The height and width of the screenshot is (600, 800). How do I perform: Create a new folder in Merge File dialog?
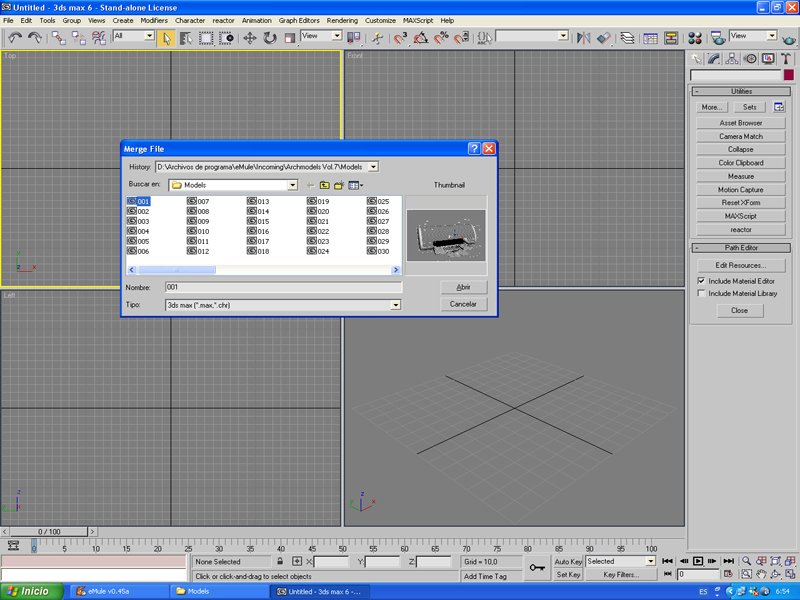(339, 185)
